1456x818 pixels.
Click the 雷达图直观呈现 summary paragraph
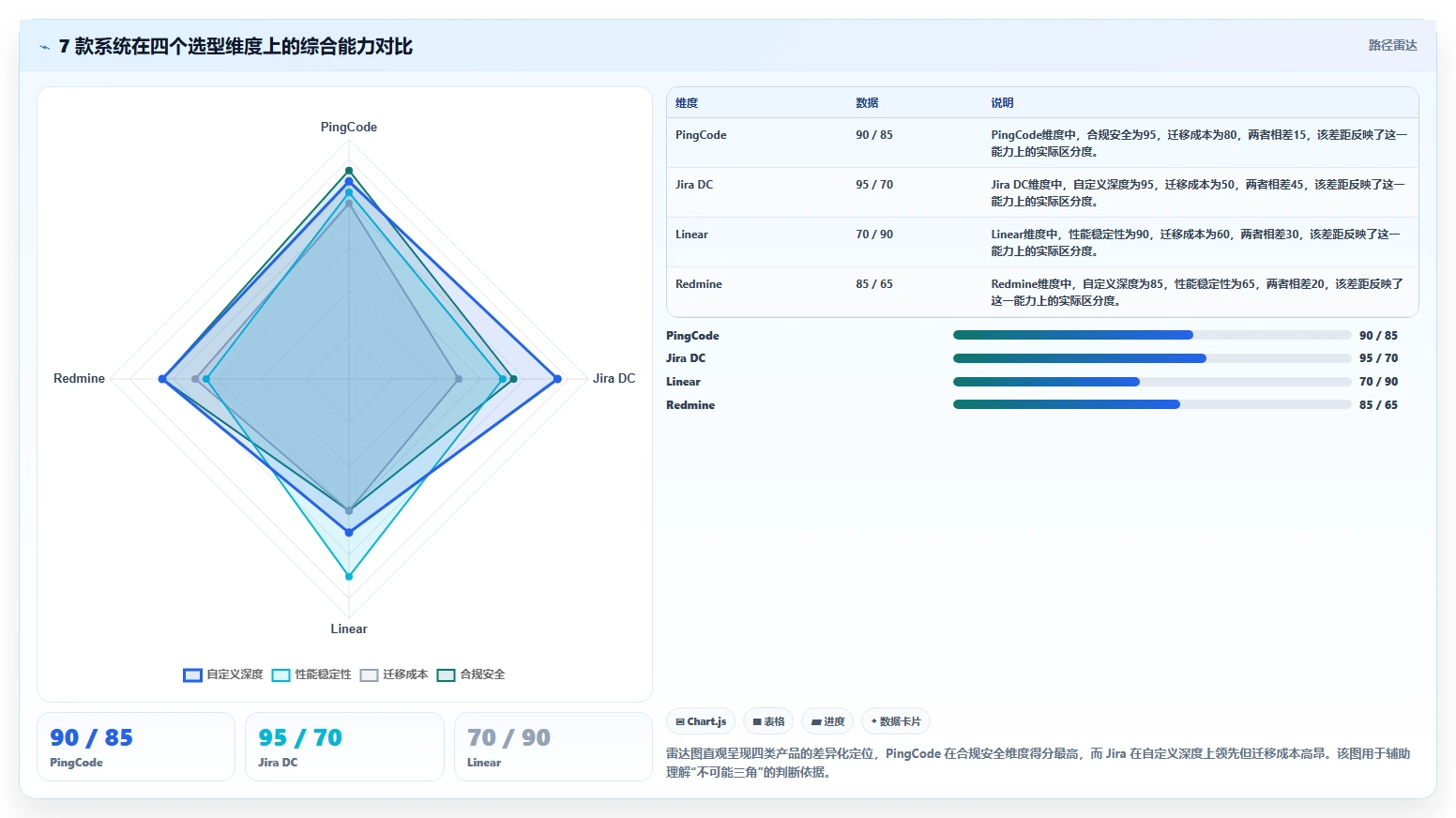(1039, 763)
